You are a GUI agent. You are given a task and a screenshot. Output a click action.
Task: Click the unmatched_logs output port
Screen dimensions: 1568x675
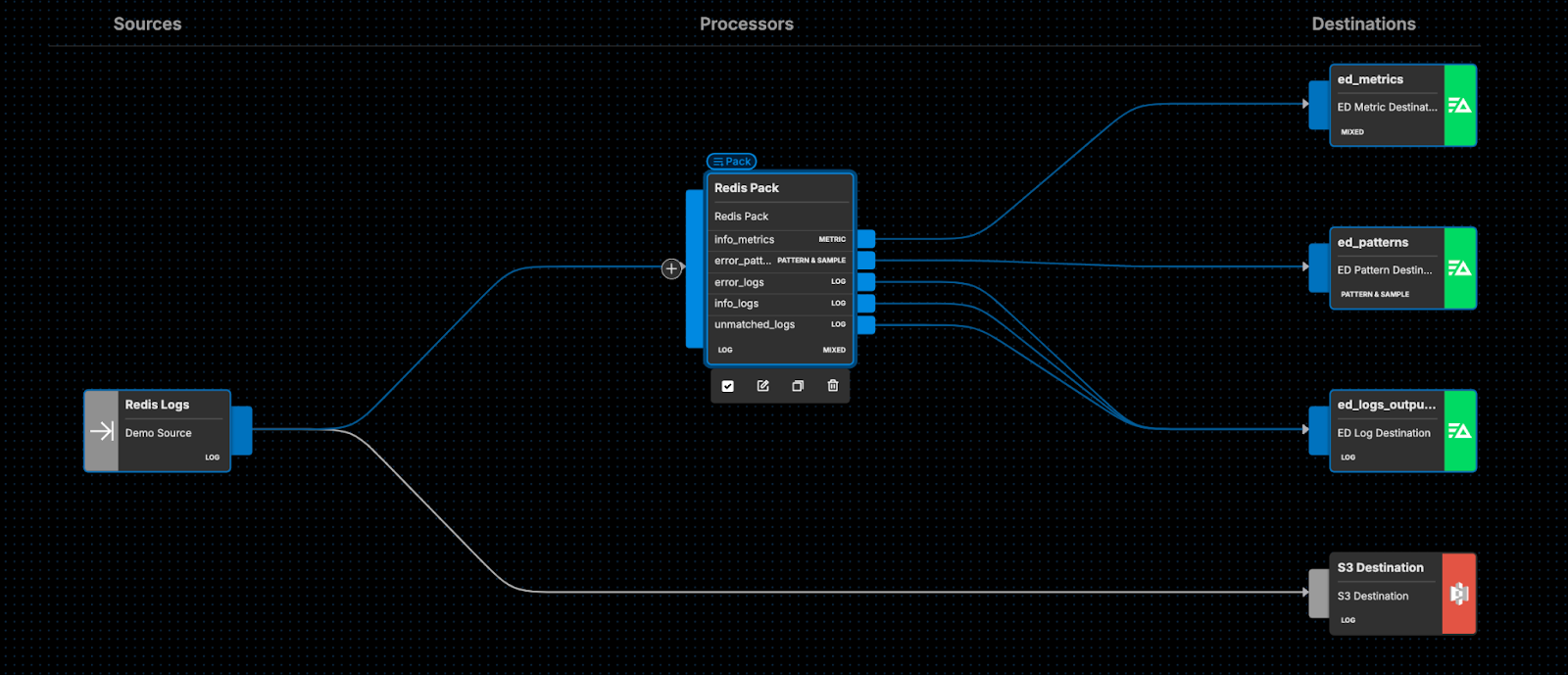tap(866, 324)
